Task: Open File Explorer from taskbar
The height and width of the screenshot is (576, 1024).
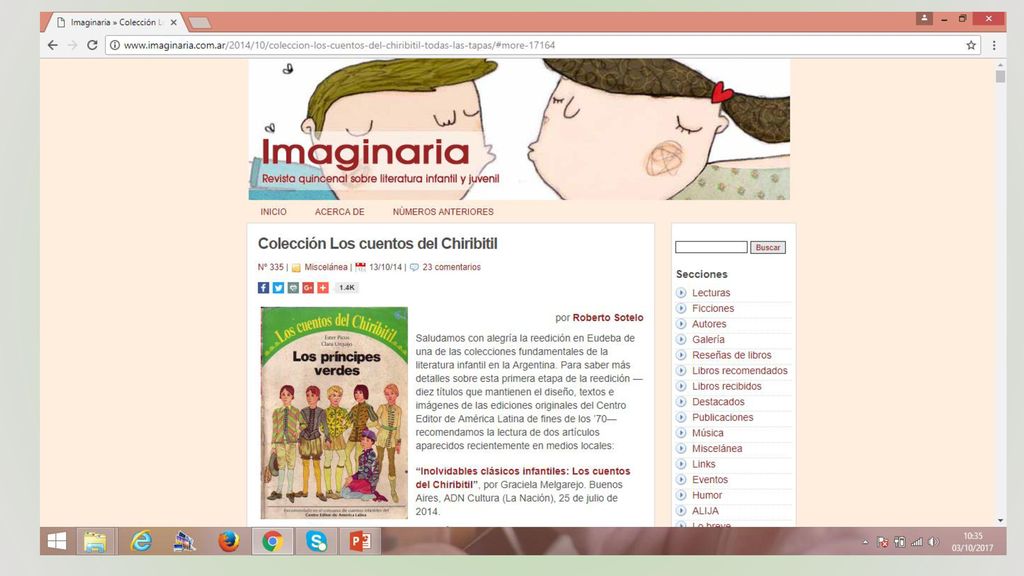Action: click(x=95, y=541)
